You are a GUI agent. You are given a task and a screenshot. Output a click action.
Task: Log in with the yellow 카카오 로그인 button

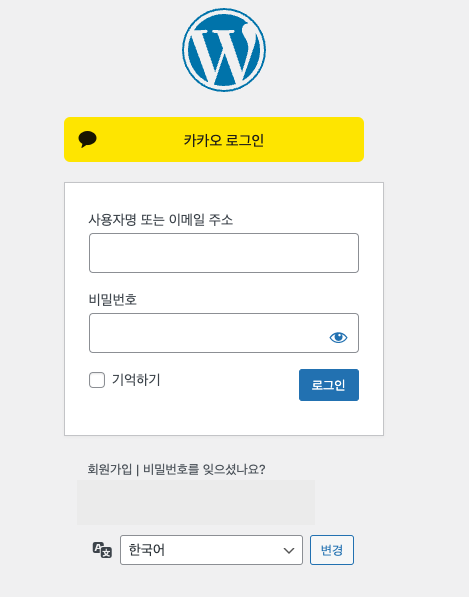coord(214,139)
